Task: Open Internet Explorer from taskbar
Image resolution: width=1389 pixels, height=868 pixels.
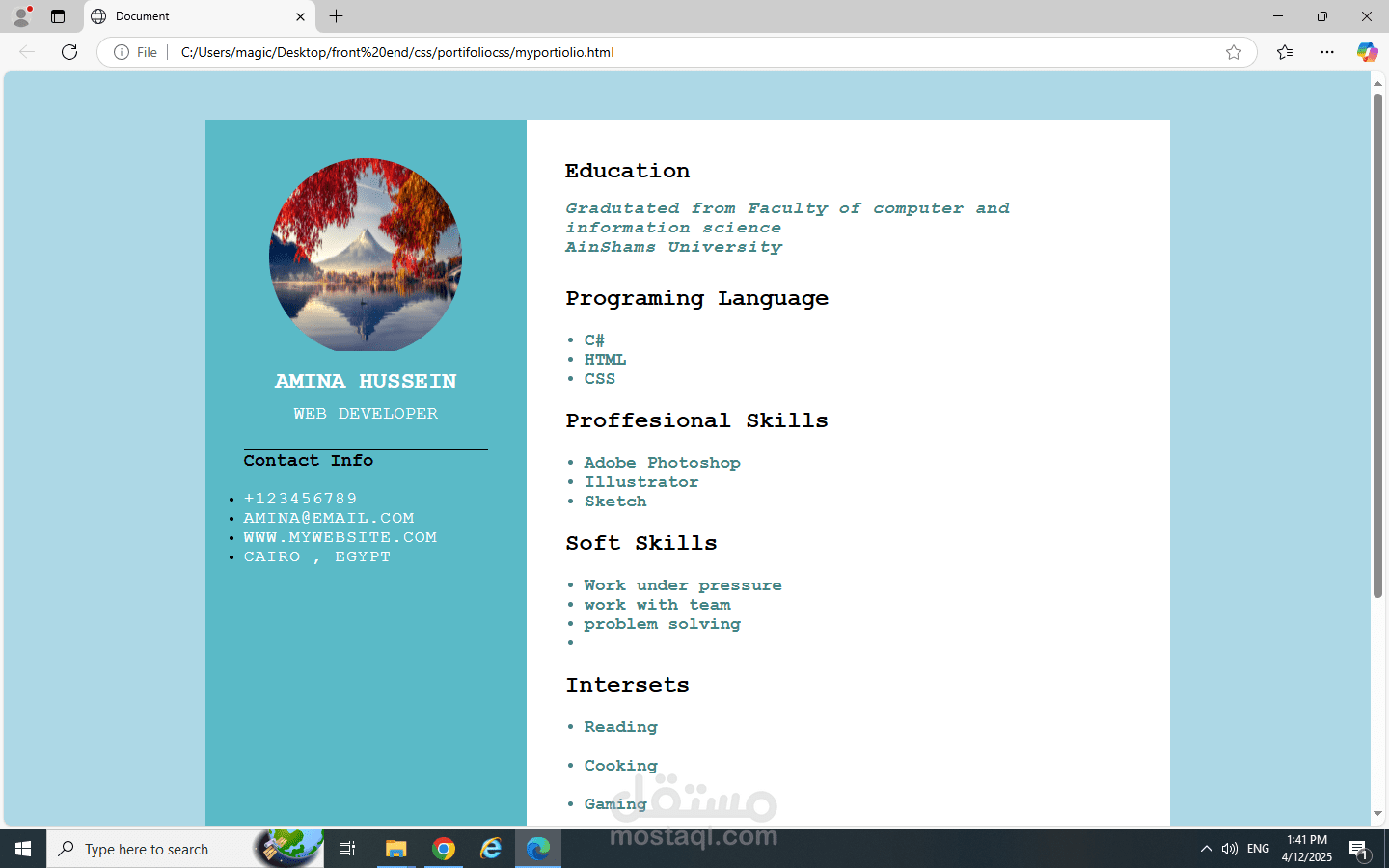Action: (x=491, y=849)
